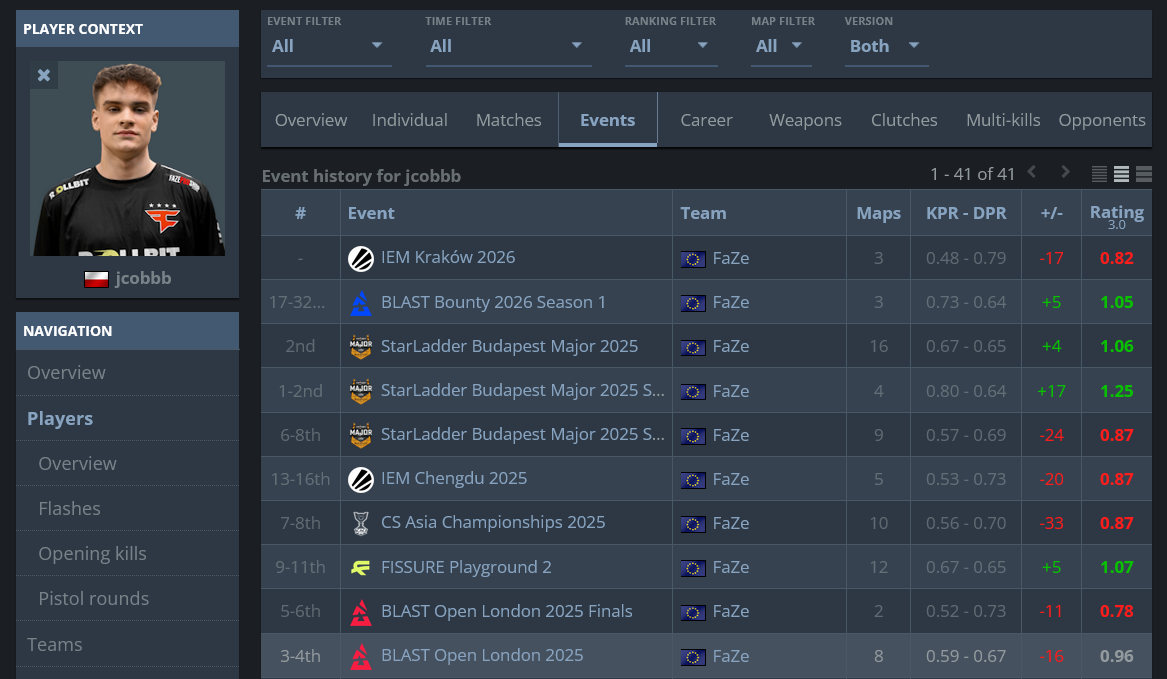Expand the Ranking Filter dropdown
The height and width of the screenshot is (679, 1167).
pos(671,46)
